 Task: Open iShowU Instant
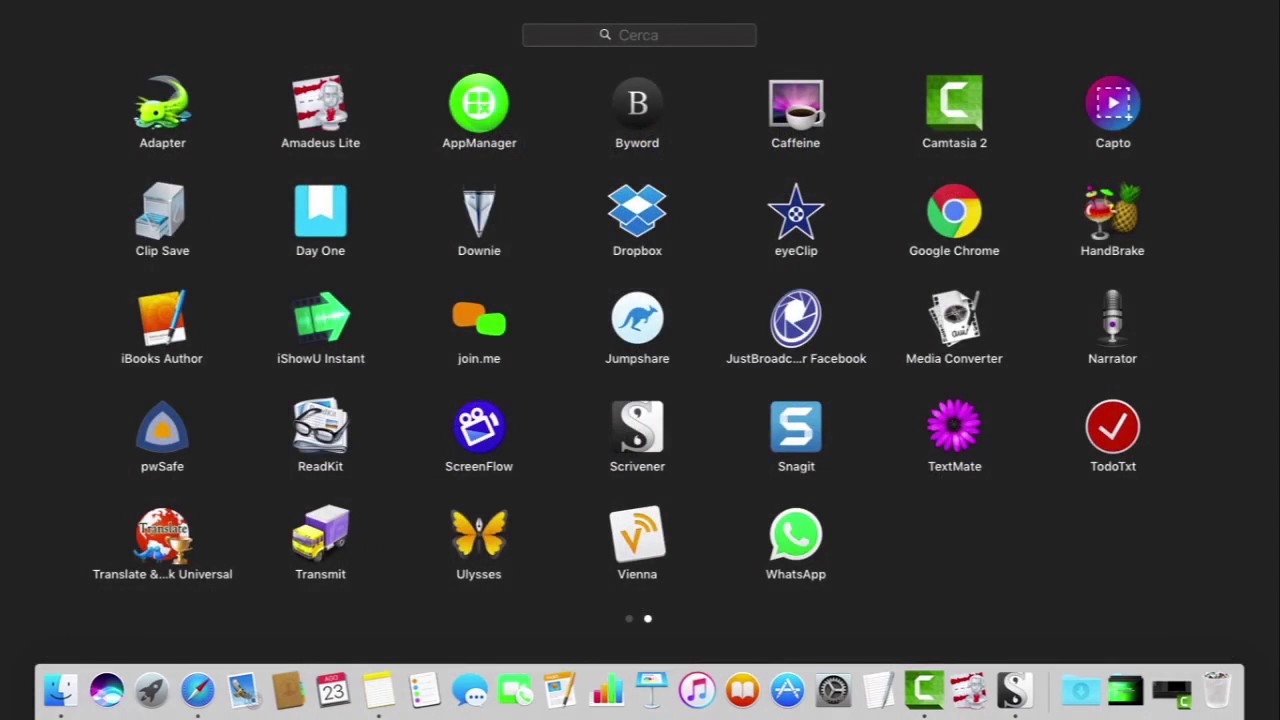(320, 319)
